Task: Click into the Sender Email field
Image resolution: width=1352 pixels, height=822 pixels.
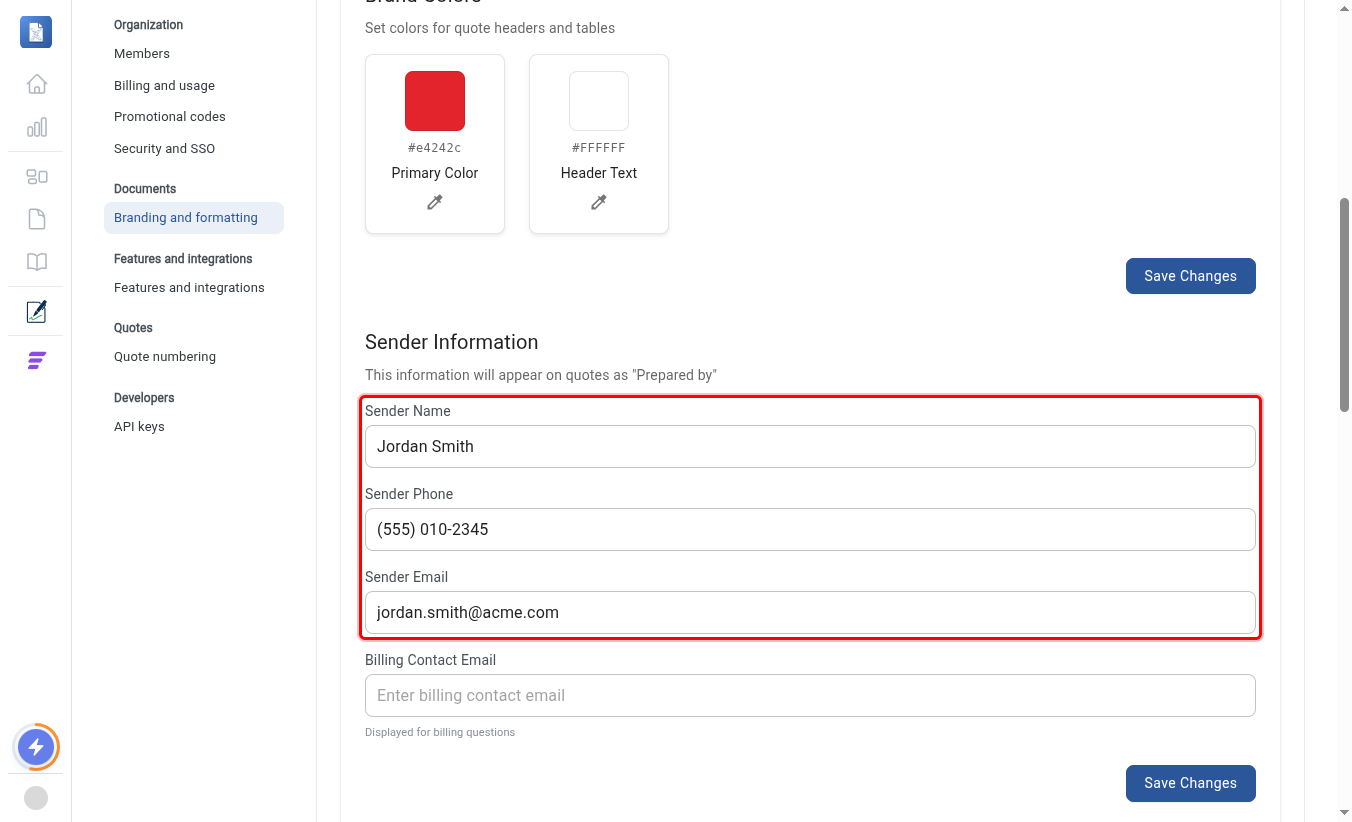Action: click(x=810, y=612)
